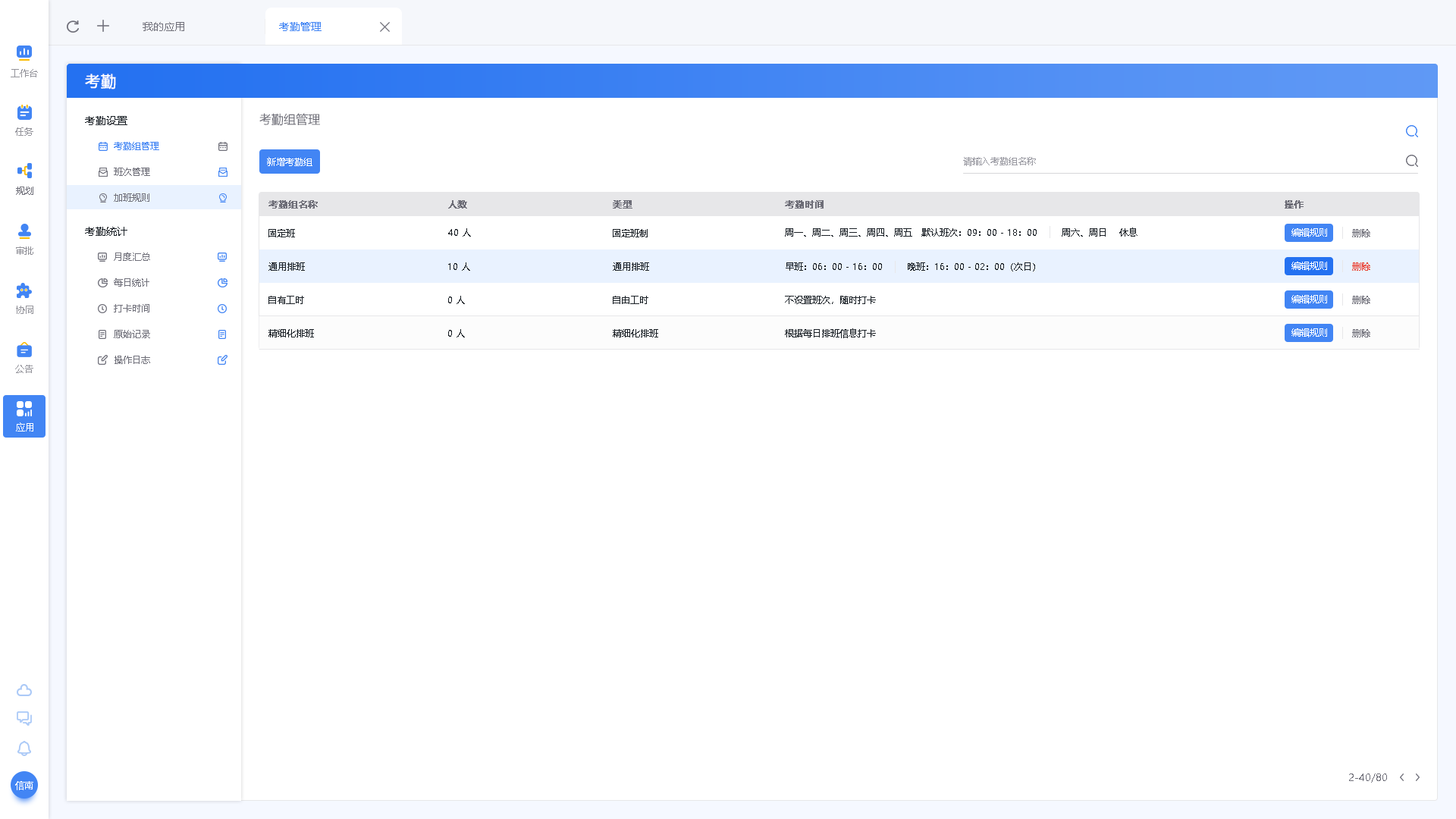Image resolution: width=1456 pixels, height=819 pixels.
Task: Click bulb icon right of 加班规则
Action: click(x=223, y=198)
